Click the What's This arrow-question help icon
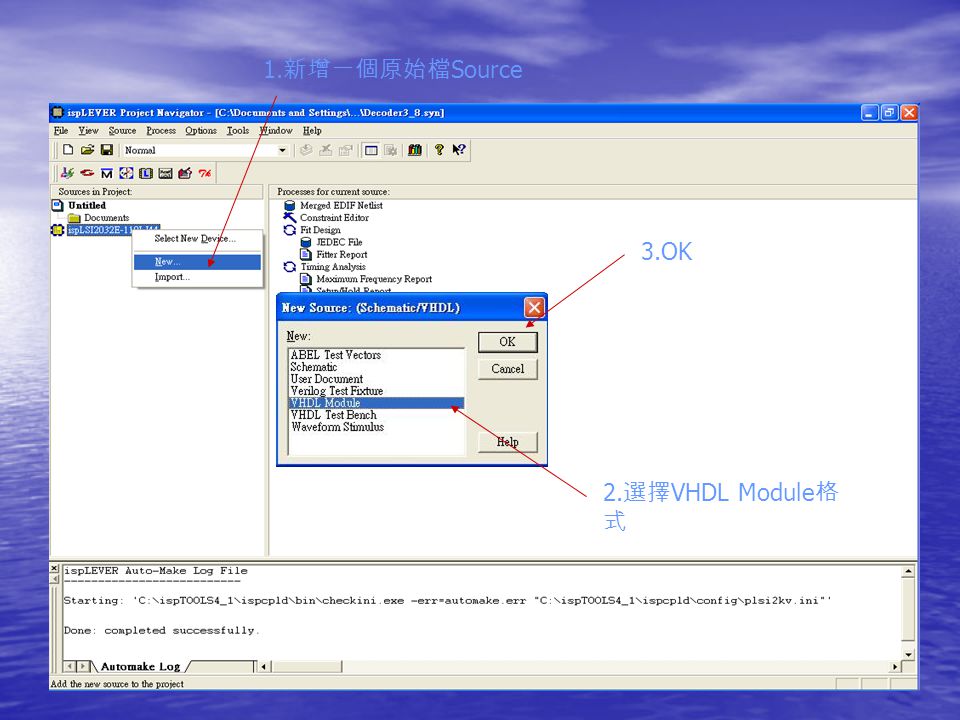 (459, 150)
